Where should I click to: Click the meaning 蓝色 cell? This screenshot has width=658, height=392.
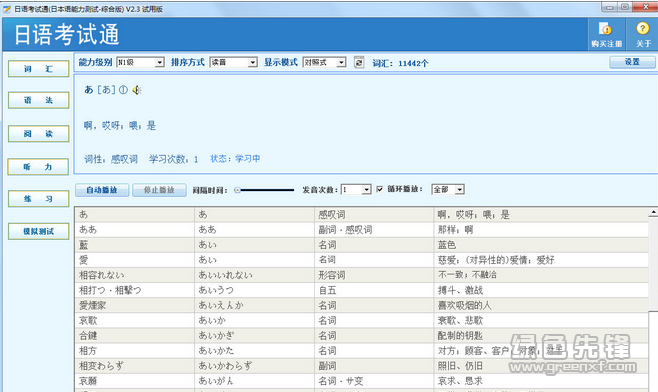tap(541, 245)
